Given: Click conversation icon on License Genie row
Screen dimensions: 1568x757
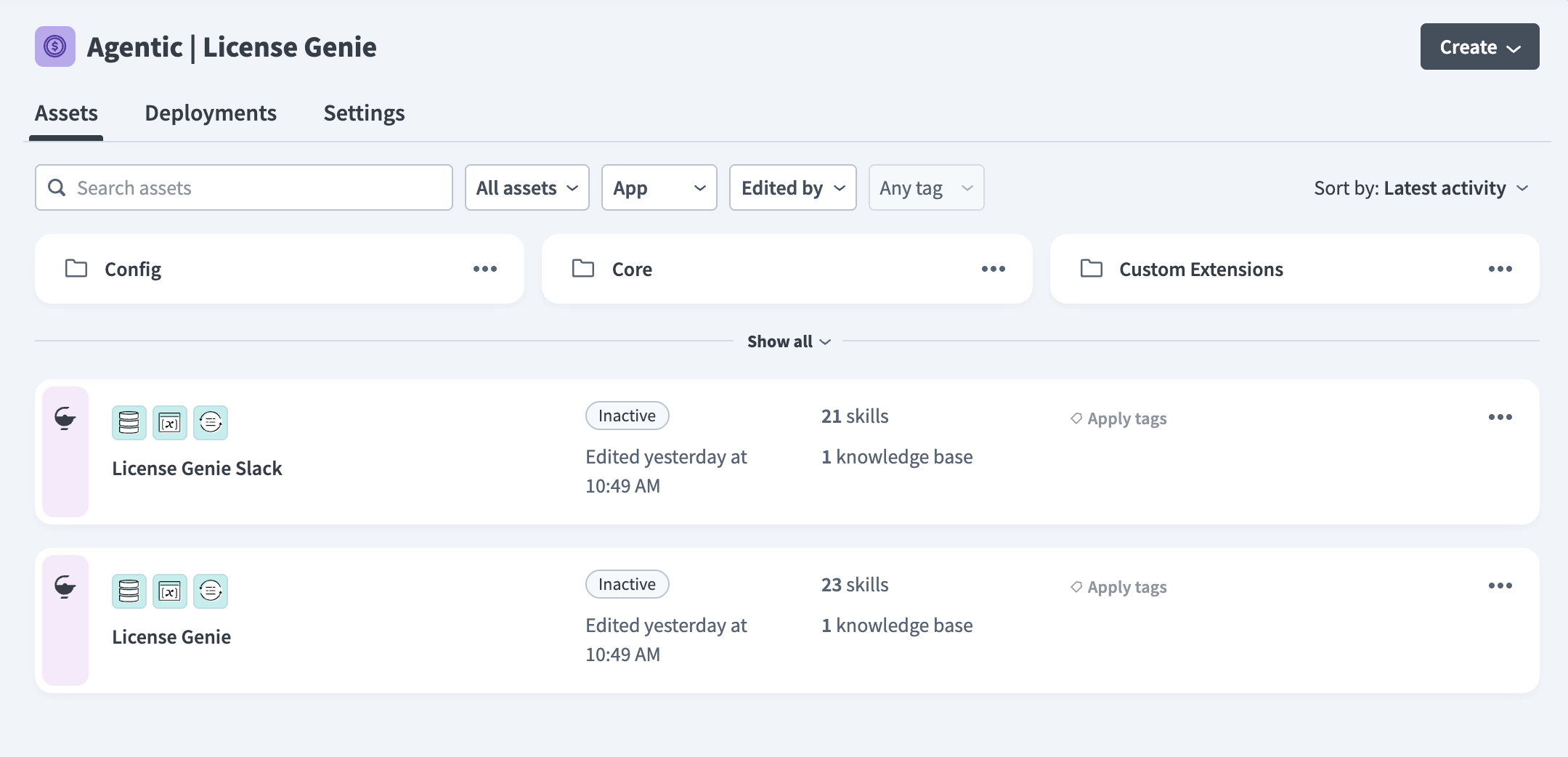Looking at the screenshot, I should (211, 591).
